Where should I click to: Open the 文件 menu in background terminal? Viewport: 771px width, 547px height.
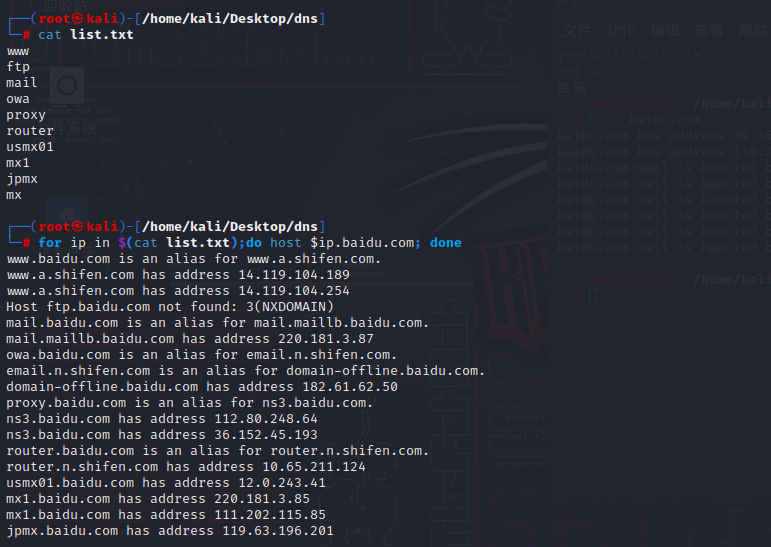(576, 31)
